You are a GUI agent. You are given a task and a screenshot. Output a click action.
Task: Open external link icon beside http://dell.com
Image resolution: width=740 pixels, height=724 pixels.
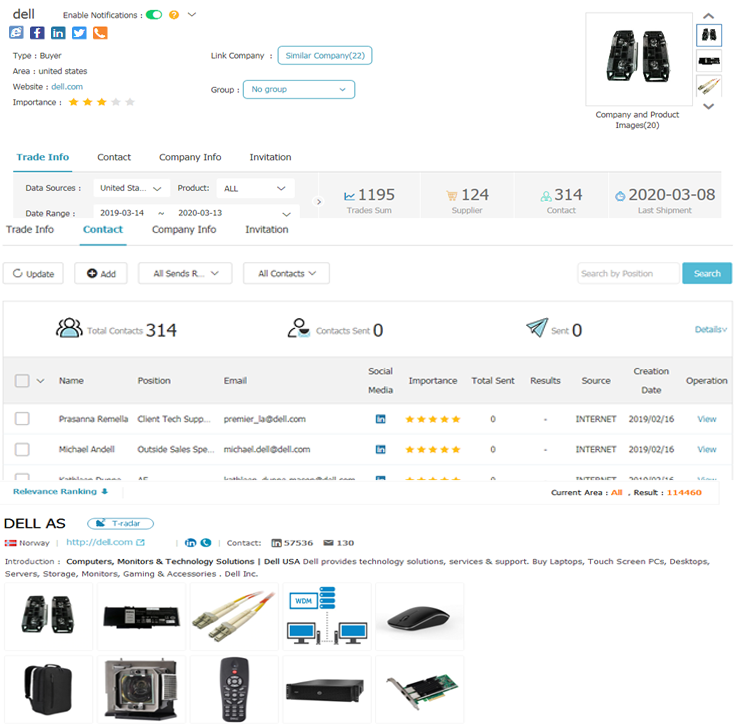(140, 542)
